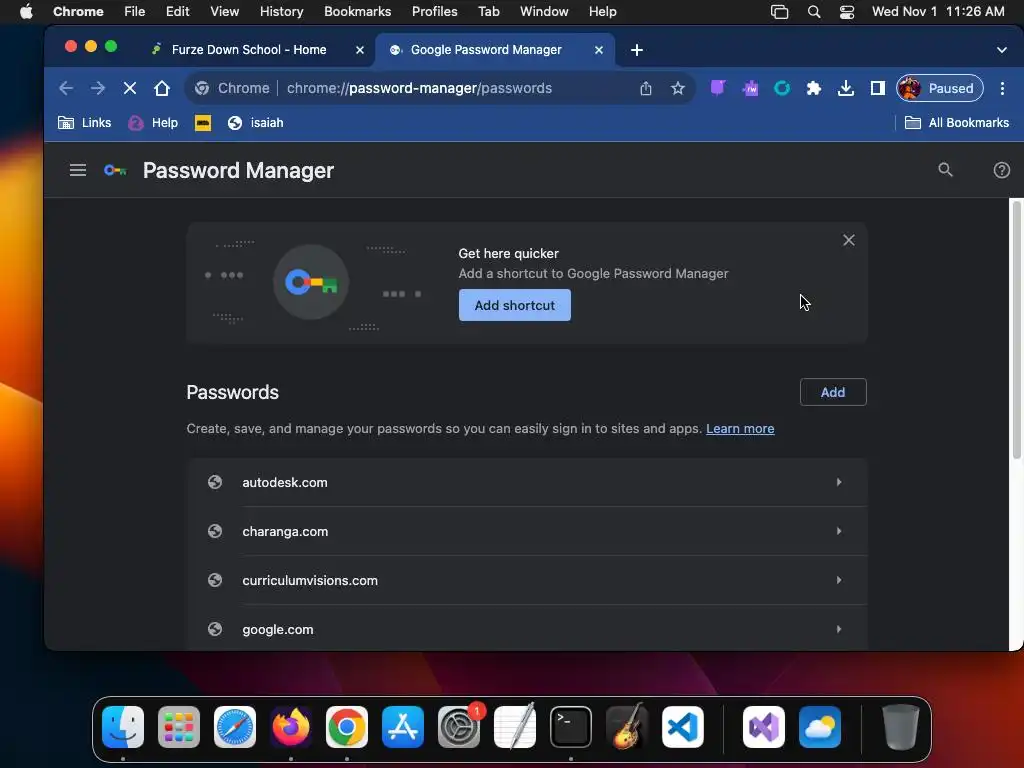Expand the charanga.com entry arrow

coord(839,531)
